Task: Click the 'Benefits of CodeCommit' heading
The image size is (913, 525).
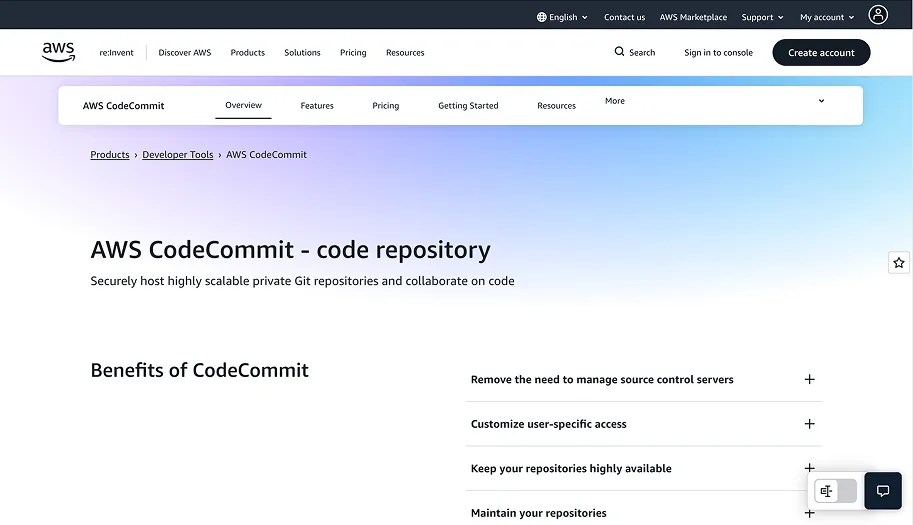Action: 199,370
